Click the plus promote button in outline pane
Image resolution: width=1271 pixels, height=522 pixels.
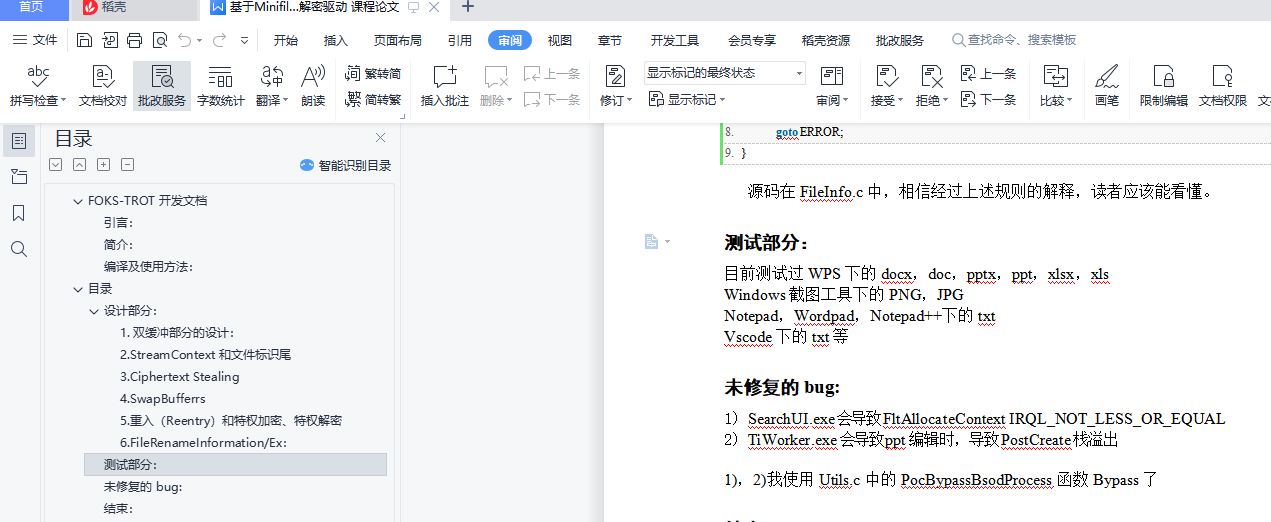tap(103, 165)
